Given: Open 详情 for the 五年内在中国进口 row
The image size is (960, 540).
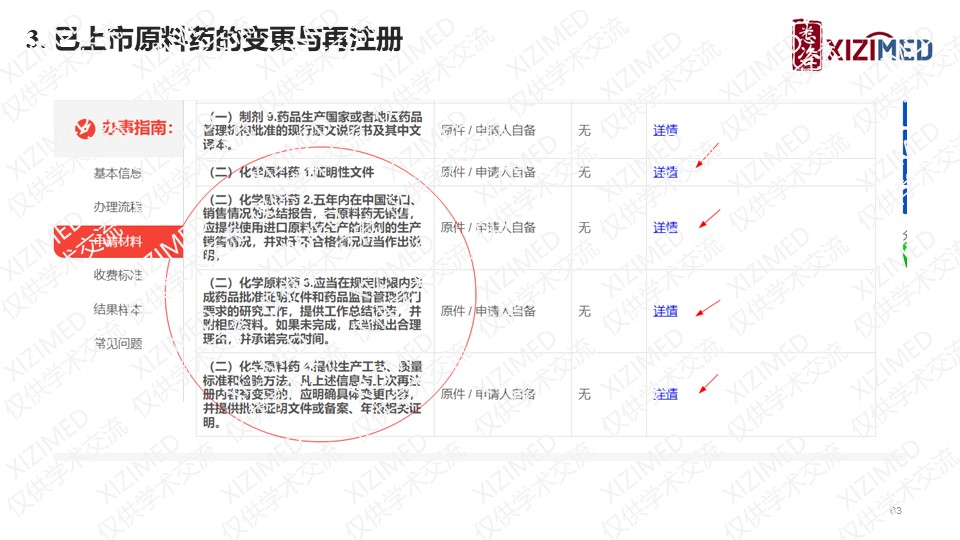Looking at the screenshot, I should (665, 227).
